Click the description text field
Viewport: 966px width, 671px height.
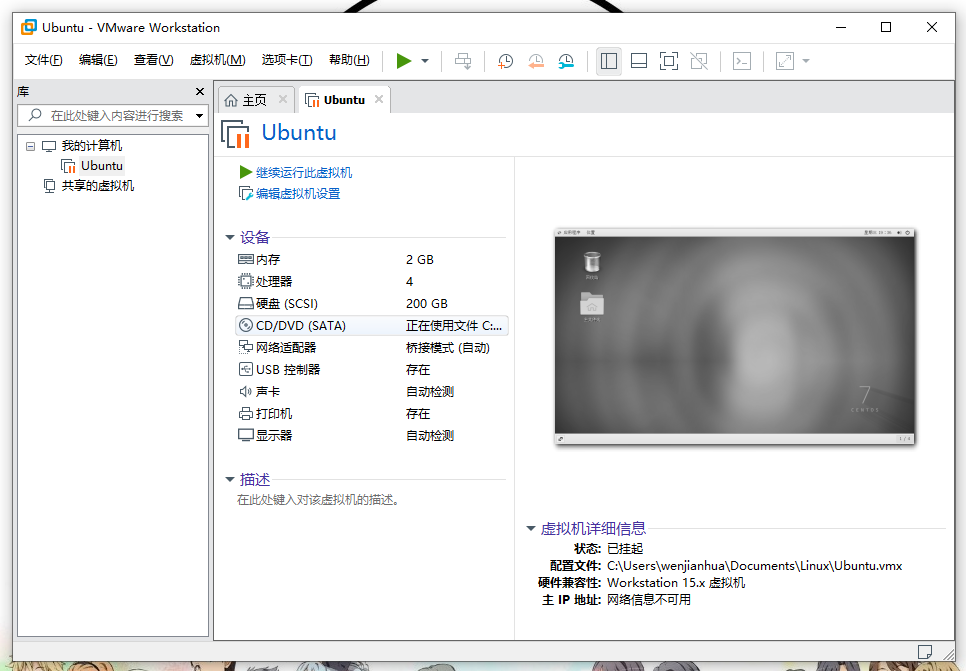pyautogui.click(x=319, y=500)
